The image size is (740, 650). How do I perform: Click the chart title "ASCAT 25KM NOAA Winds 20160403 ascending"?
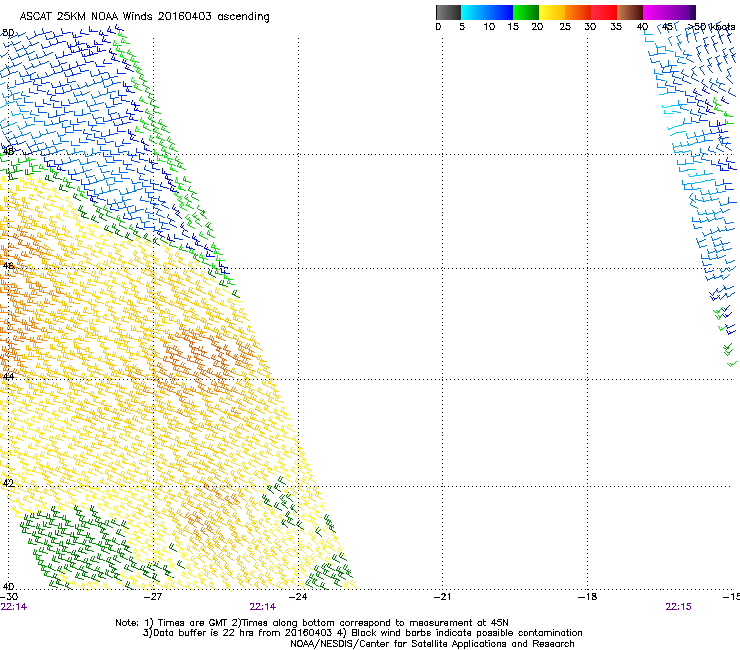pyautogui.click(x=144, y=17)
